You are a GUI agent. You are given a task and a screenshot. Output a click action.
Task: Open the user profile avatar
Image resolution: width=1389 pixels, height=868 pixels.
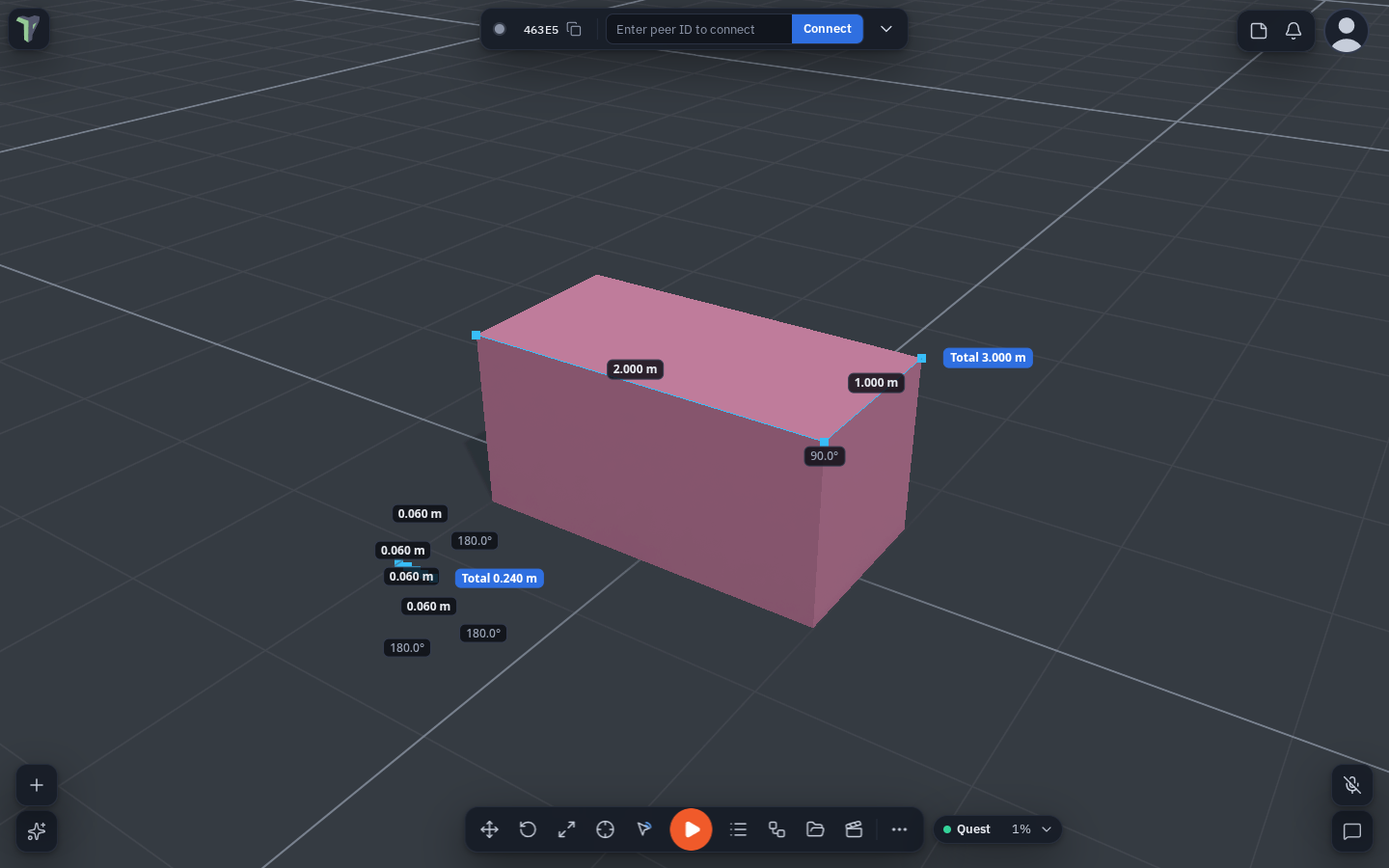coord(1347,31)
